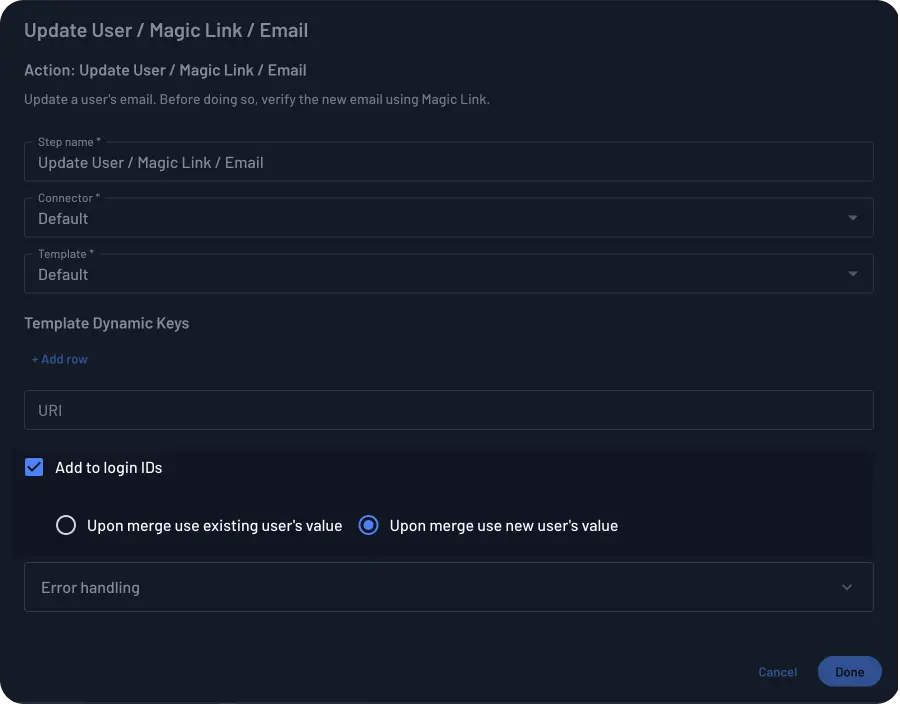900x704 pixels.
Task: Click the Error handling label text
Action: tap(90, 587)
